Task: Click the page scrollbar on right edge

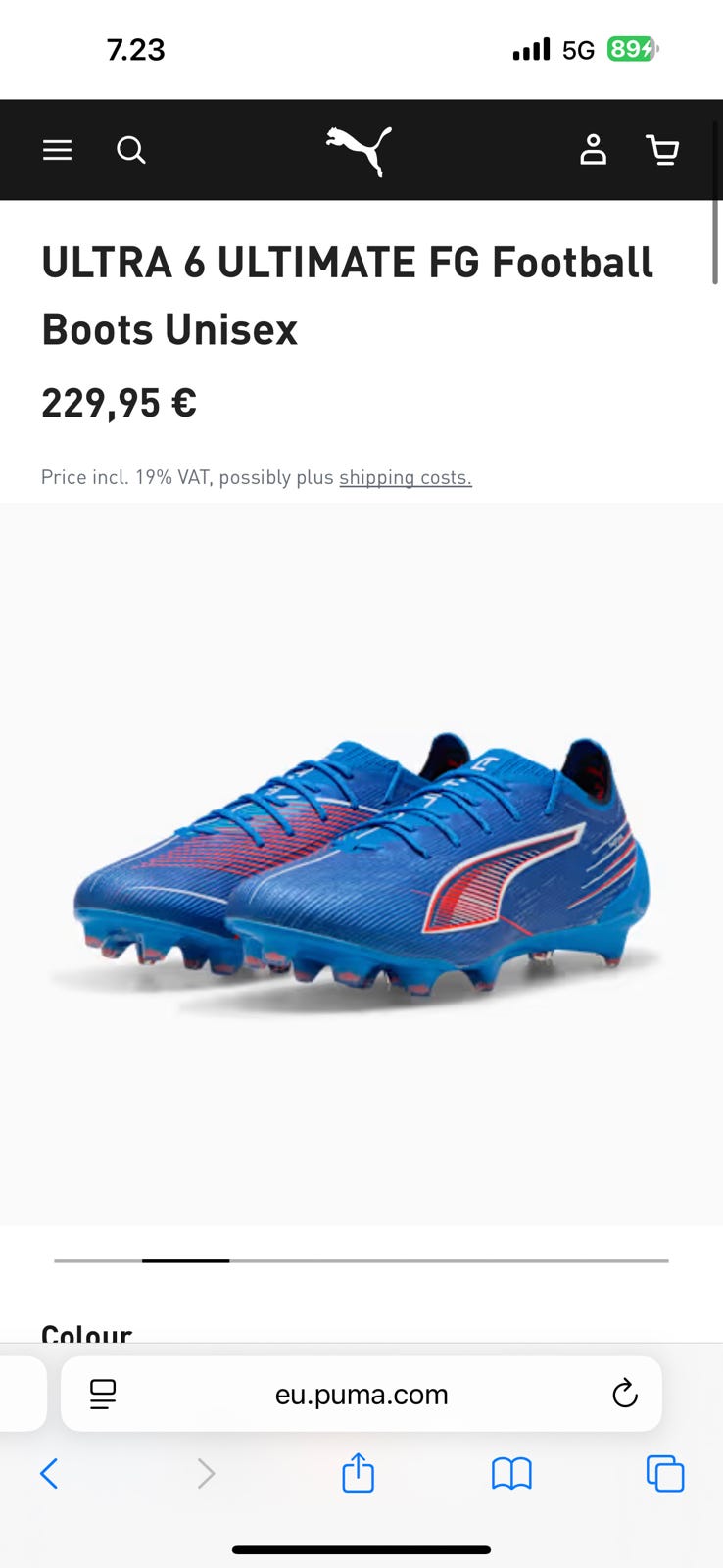Action: pyautogui.click(x=715, y=240)
